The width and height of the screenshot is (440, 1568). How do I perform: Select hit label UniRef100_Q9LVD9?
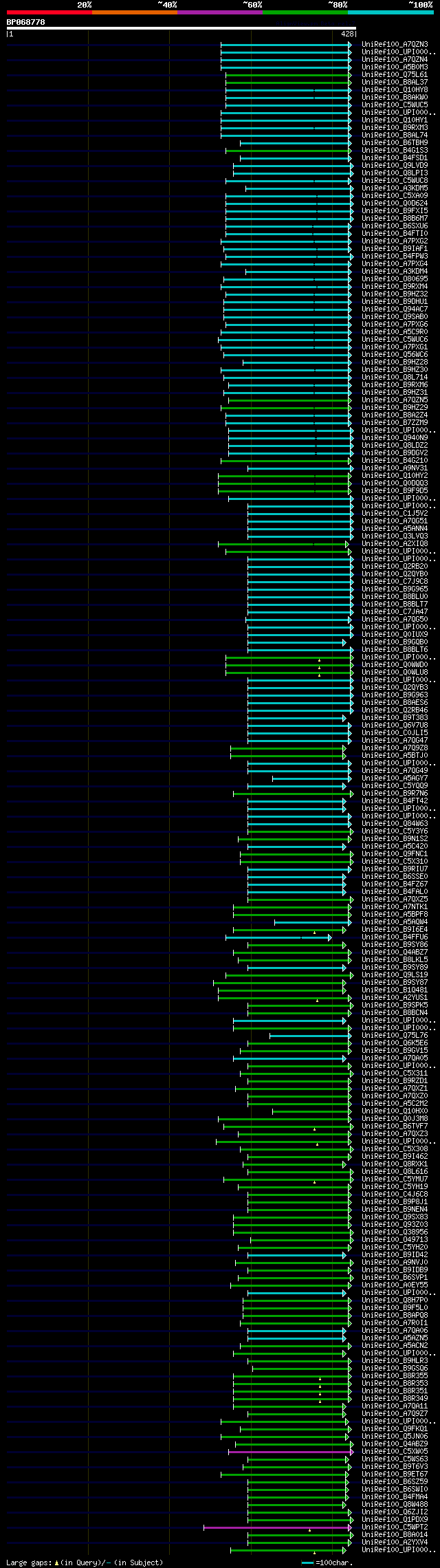click(x=395, y=166)
